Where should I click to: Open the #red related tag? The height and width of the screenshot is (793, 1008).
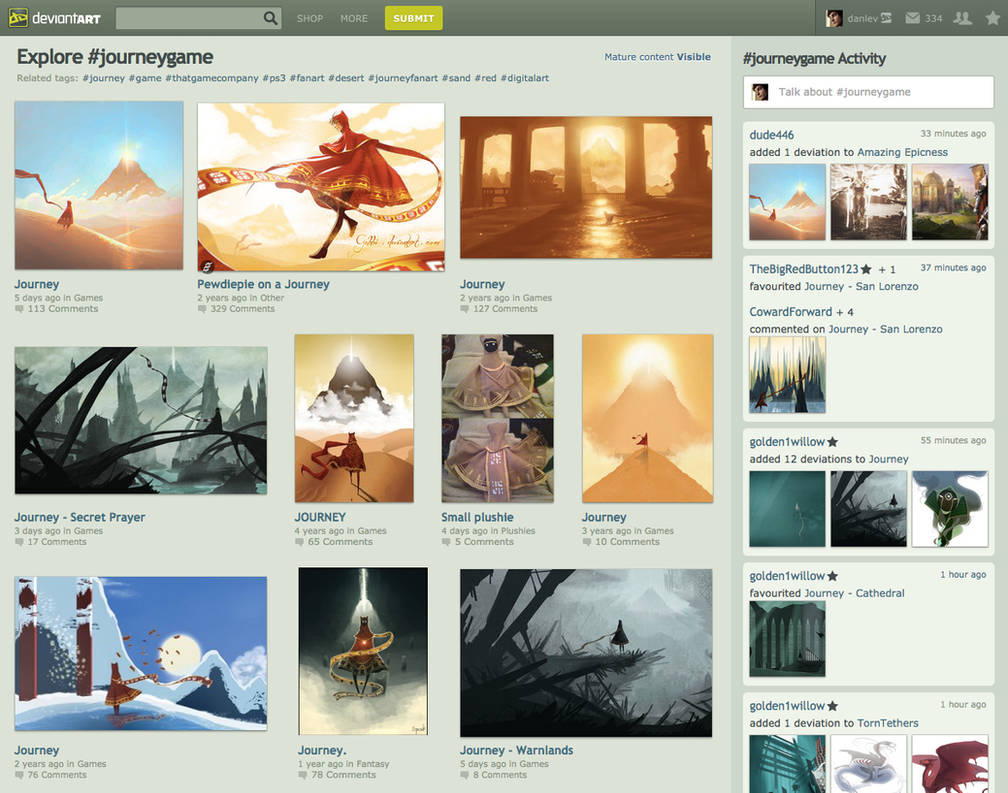coord(485,78)
